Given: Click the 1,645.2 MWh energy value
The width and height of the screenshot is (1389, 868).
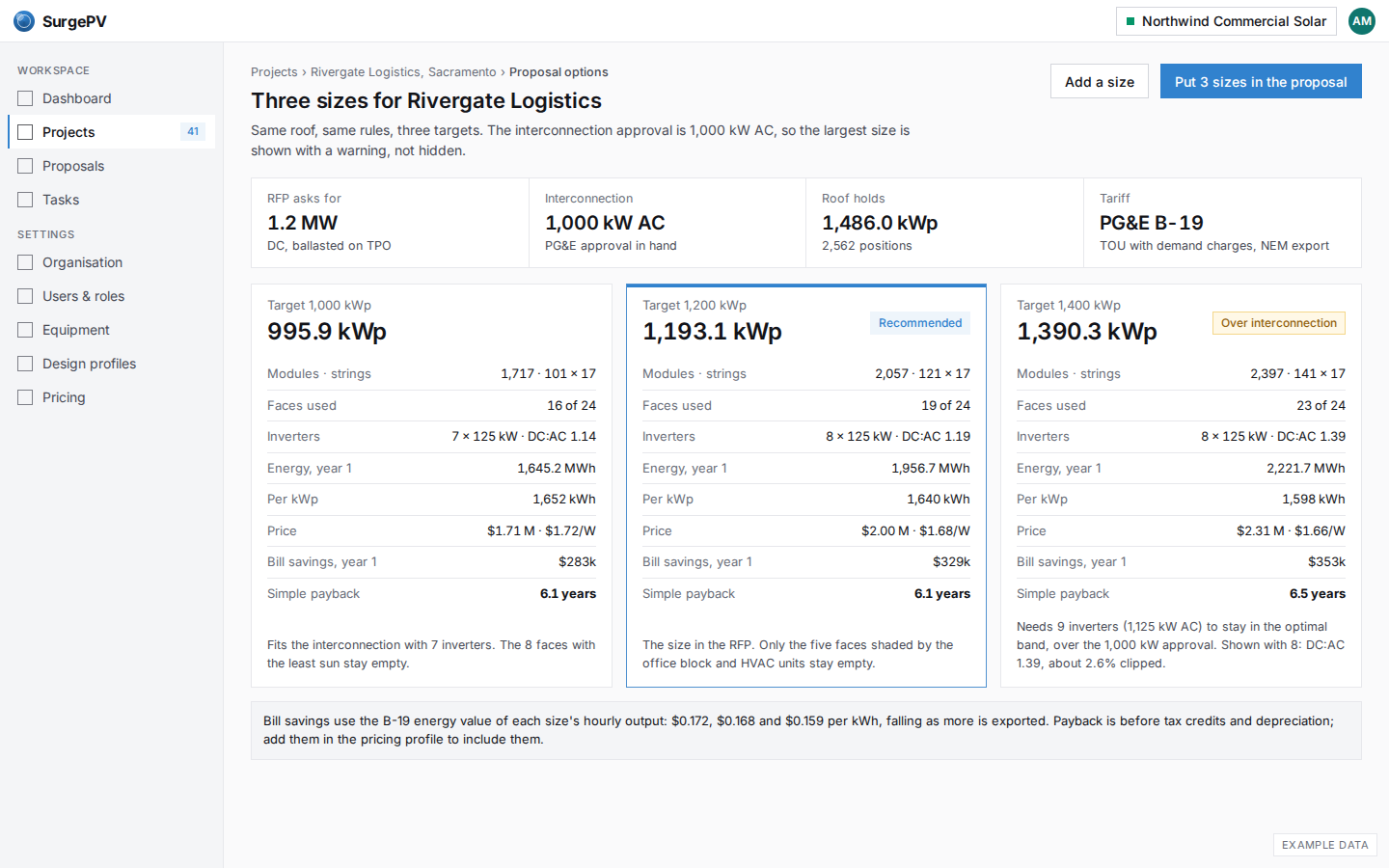Looking at the screenshot, I should click(x=557, y=468).
